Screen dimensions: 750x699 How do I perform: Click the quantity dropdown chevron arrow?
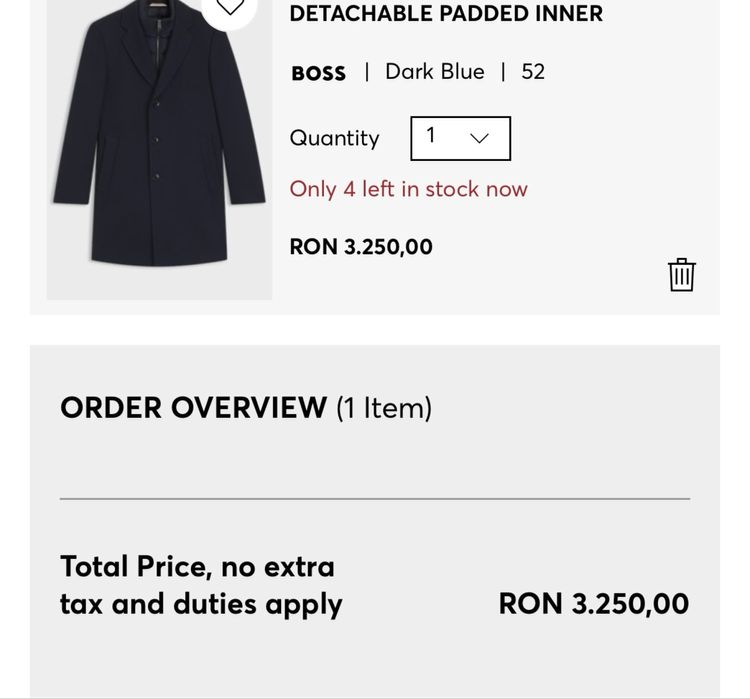pyautogui.click(x=480, y=138)
